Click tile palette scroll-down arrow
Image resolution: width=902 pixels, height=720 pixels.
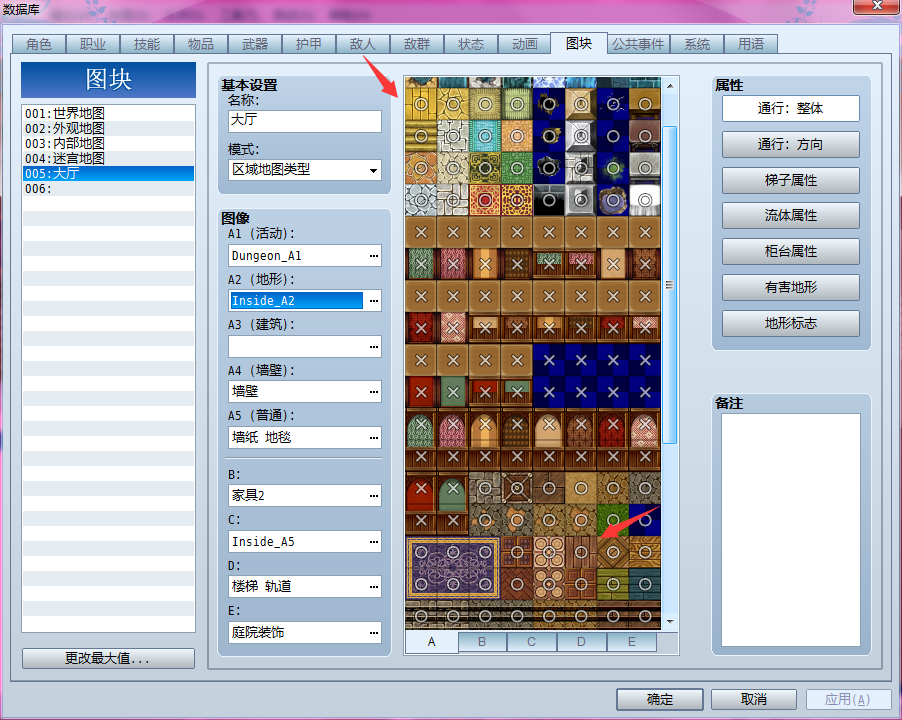point(670,622)
